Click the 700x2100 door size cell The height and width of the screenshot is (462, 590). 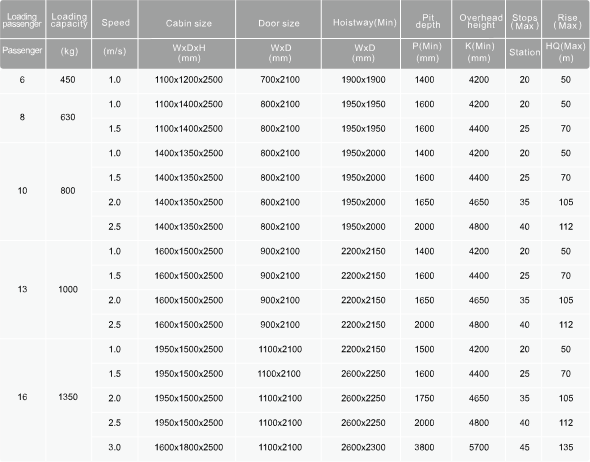(280, 80)
